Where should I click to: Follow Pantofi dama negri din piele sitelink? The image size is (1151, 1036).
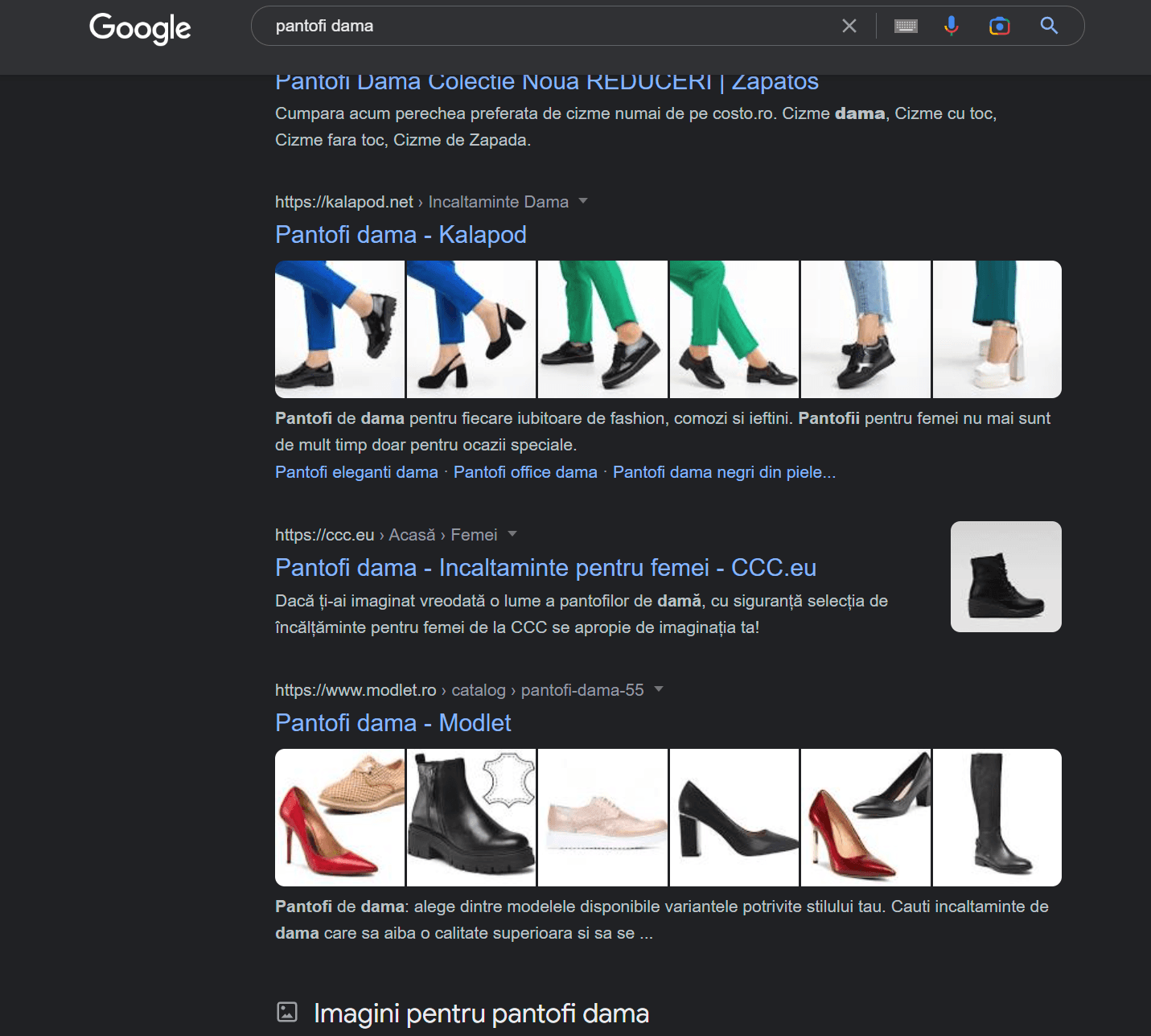[724, 472]
